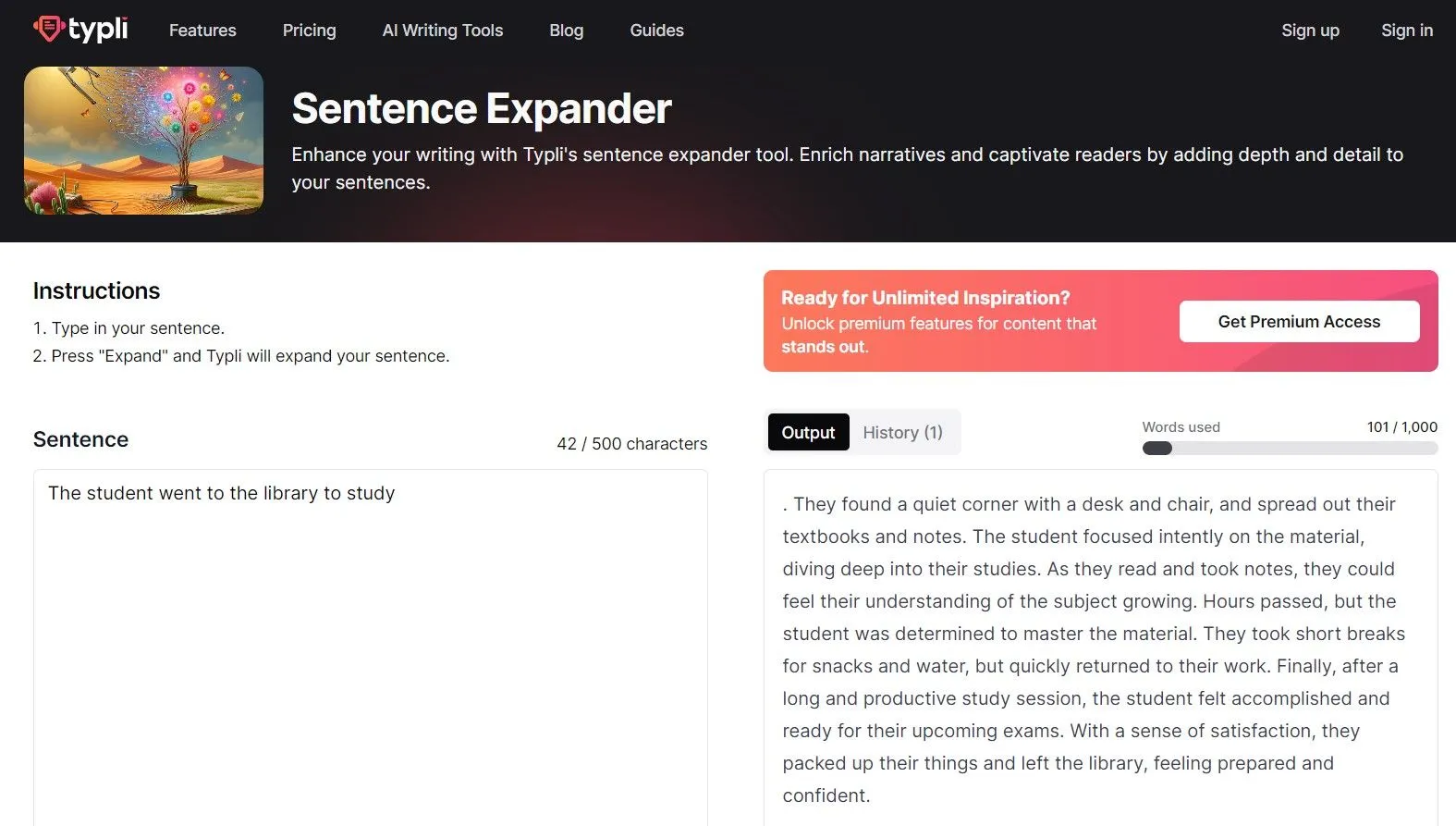Open the History (1) tab

(902, 432)
